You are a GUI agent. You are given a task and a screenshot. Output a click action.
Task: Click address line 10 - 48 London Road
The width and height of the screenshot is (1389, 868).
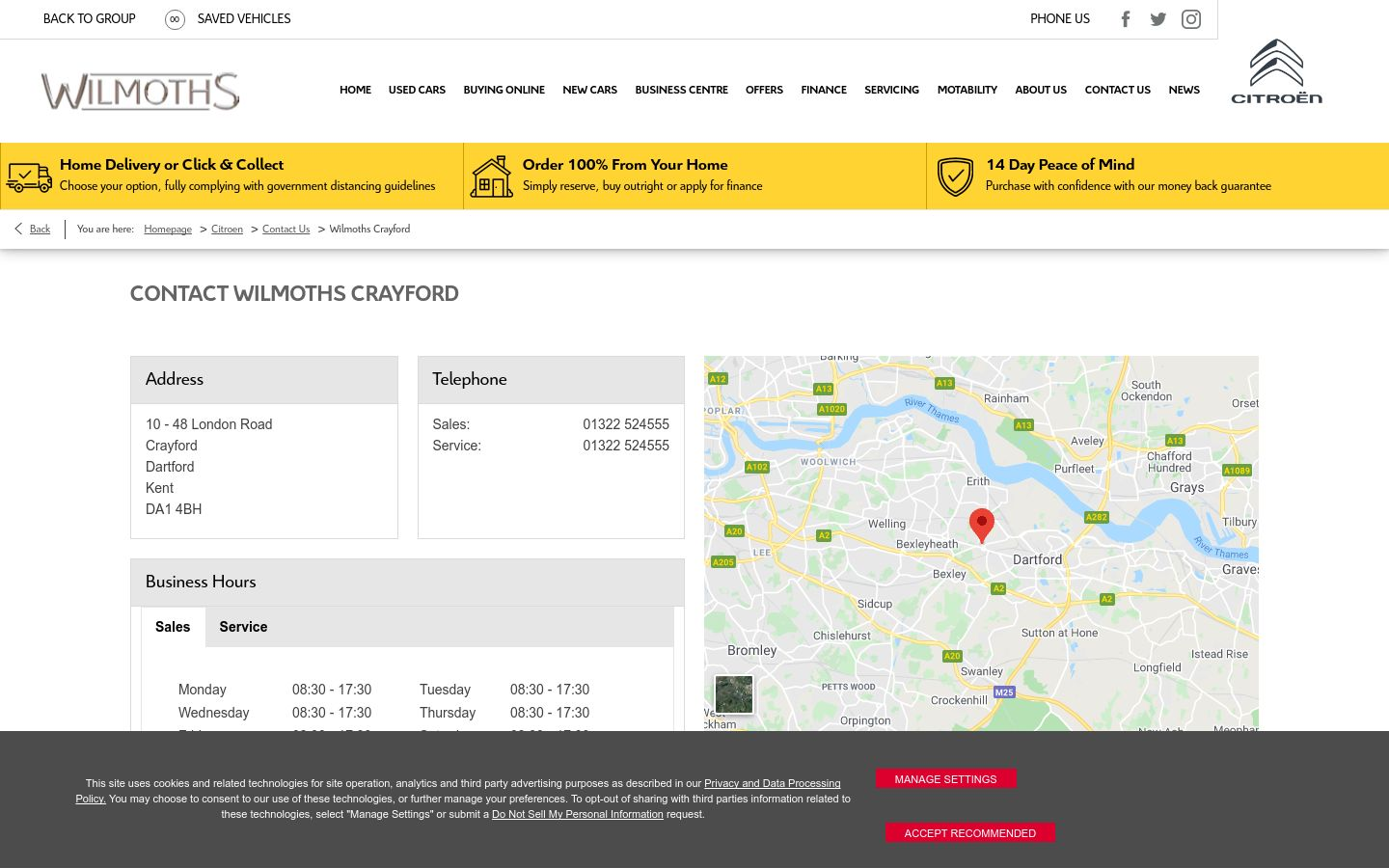tap(208, 424)
